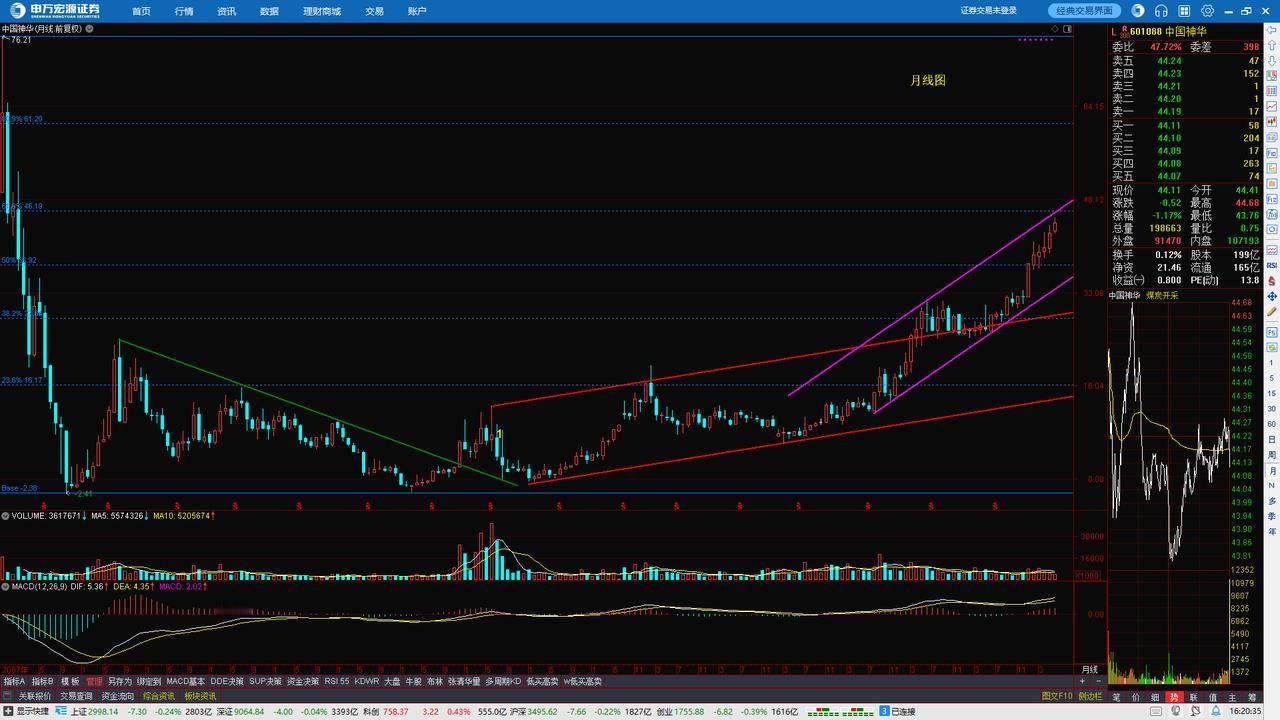Open the notification bell icon in status bar
Screen dimensions: 1280x720
coord(1215,711)
